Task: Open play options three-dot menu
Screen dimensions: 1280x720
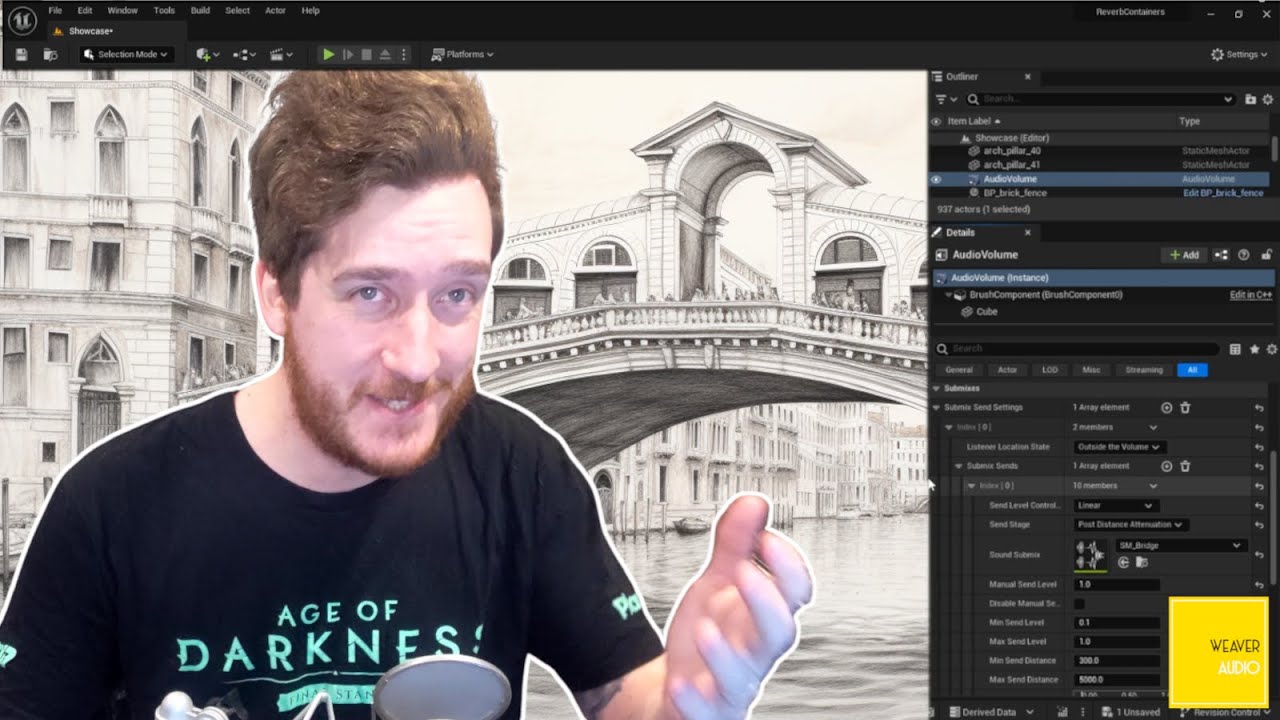Action: (404, 54)
